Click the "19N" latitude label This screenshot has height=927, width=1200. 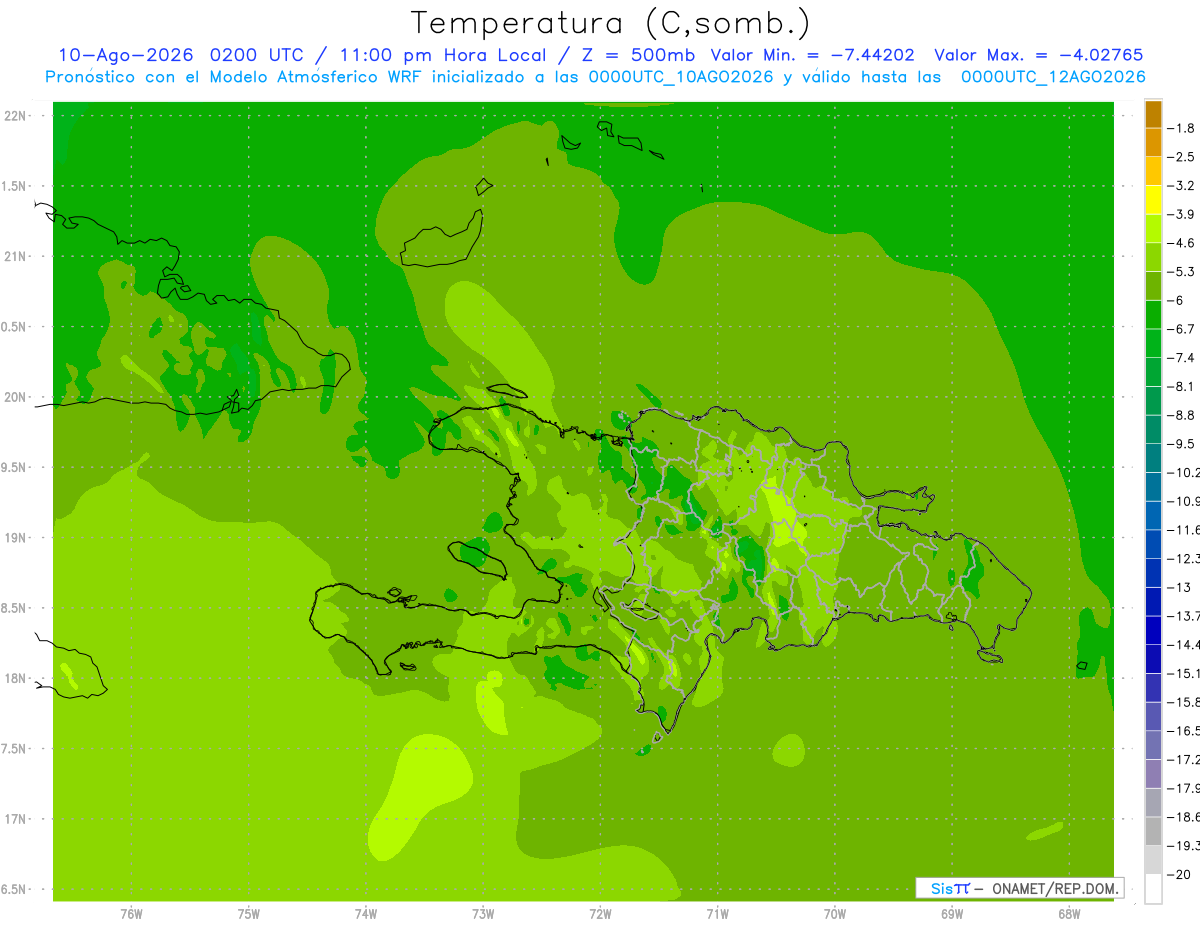click(x=15, y=538)
